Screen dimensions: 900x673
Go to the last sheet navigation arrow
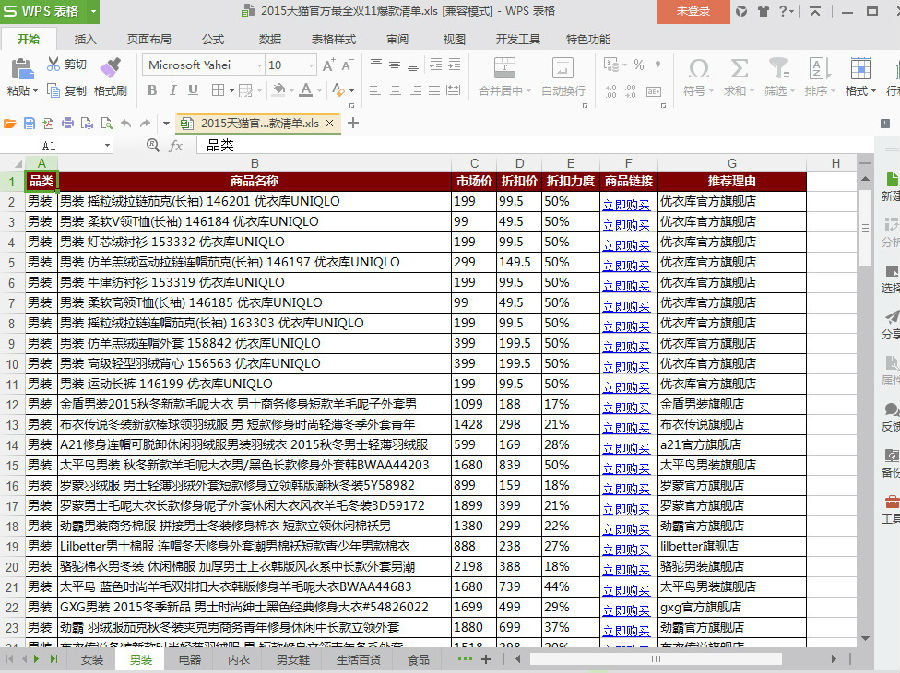point(53,659)
